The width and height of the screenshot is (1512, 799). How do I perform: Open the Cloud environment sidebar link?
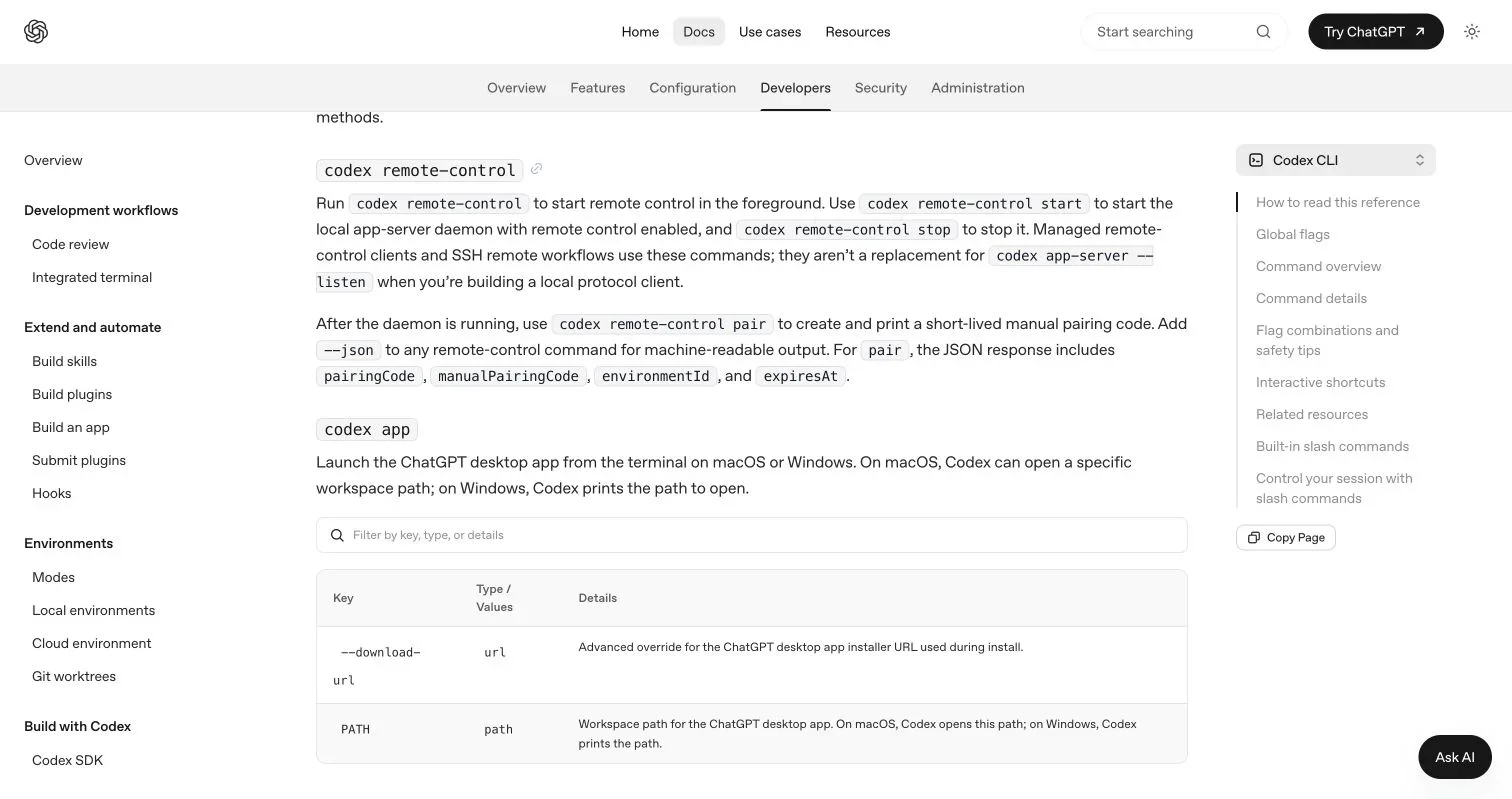click(92, 643)
